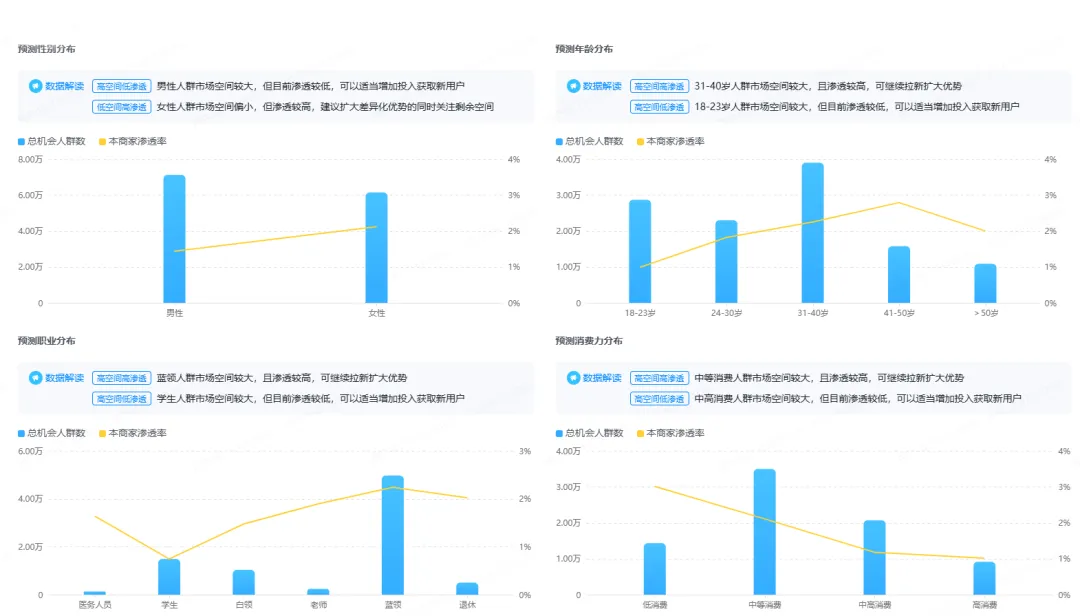1080x616 pixels.
Task: Click the 中等消费 axis label
Action: [x=765, y=605]
